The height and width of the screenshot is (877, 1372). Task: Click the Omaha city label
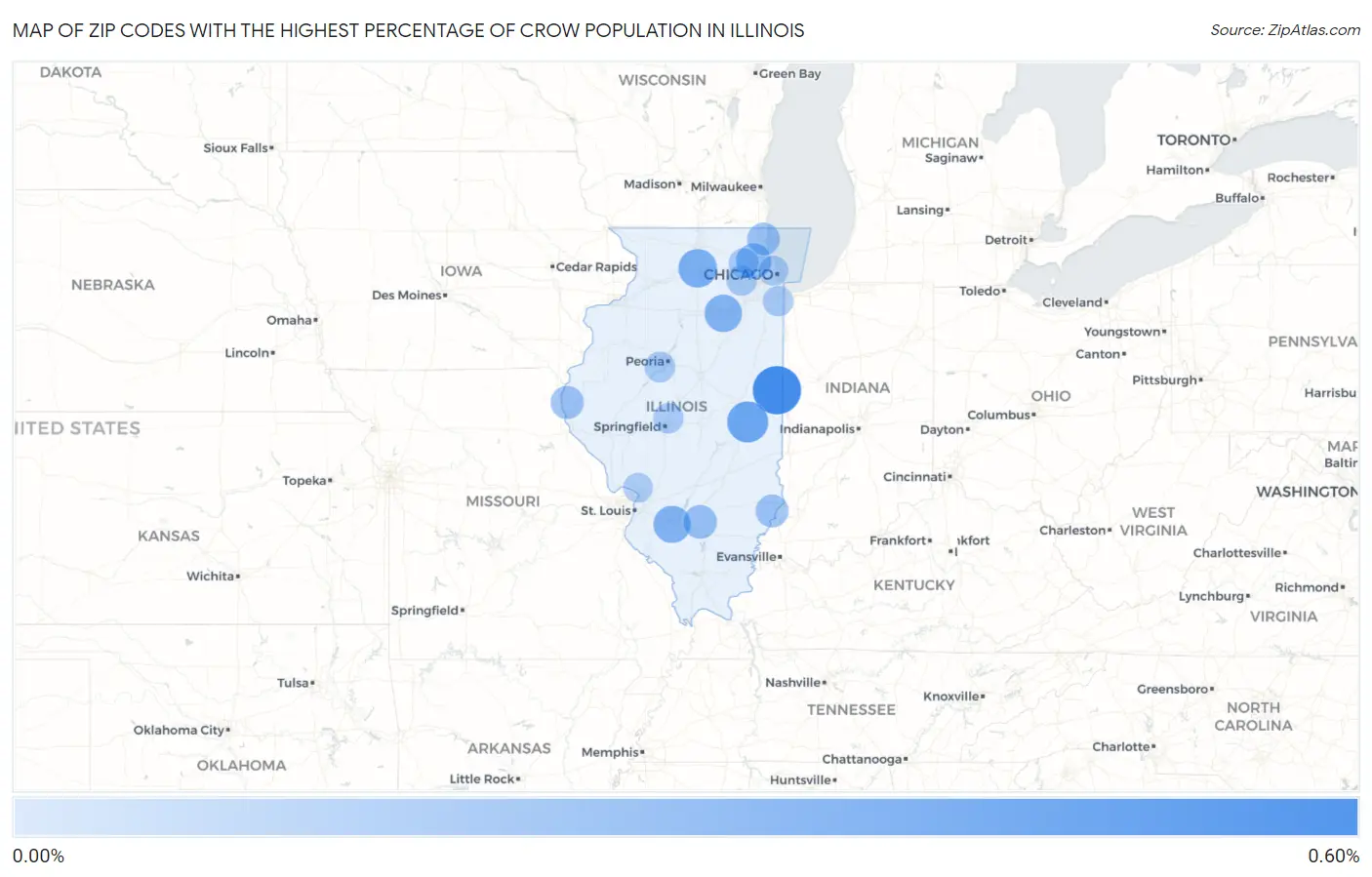[291, 320]
